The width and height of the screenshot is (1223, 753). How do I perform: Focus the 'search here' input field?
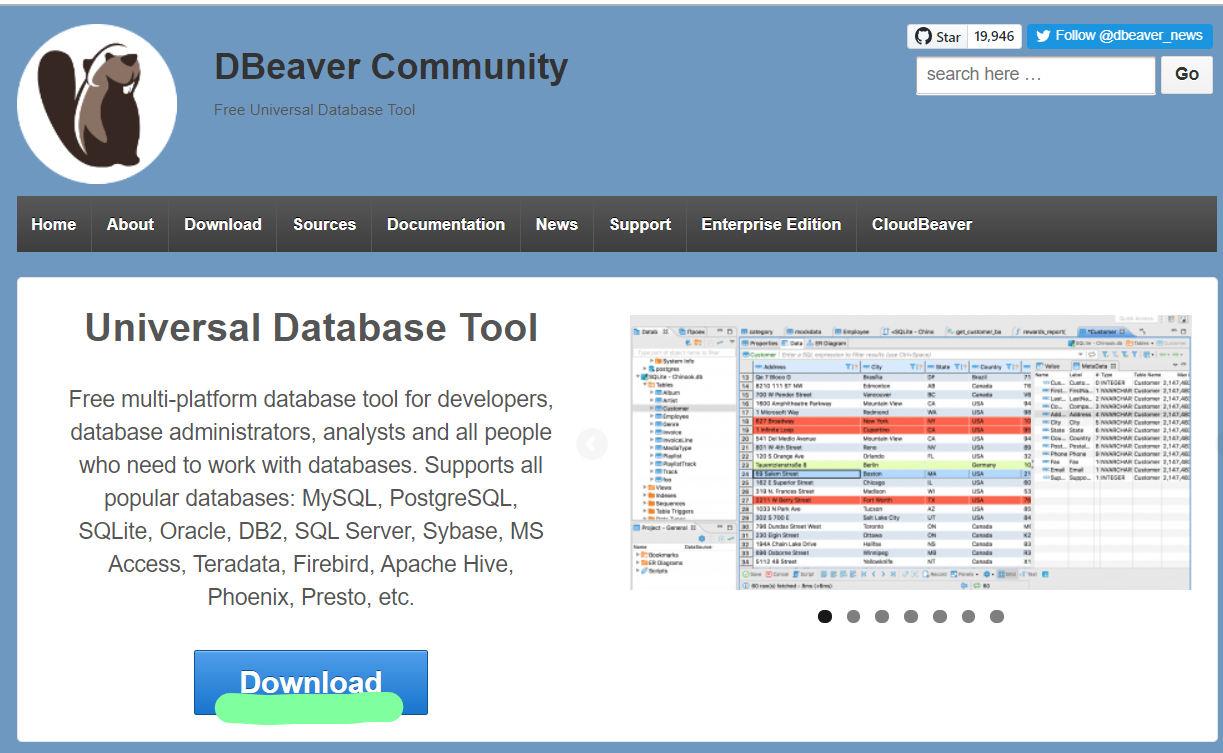pyautogui.click(x=1035, y=75)
